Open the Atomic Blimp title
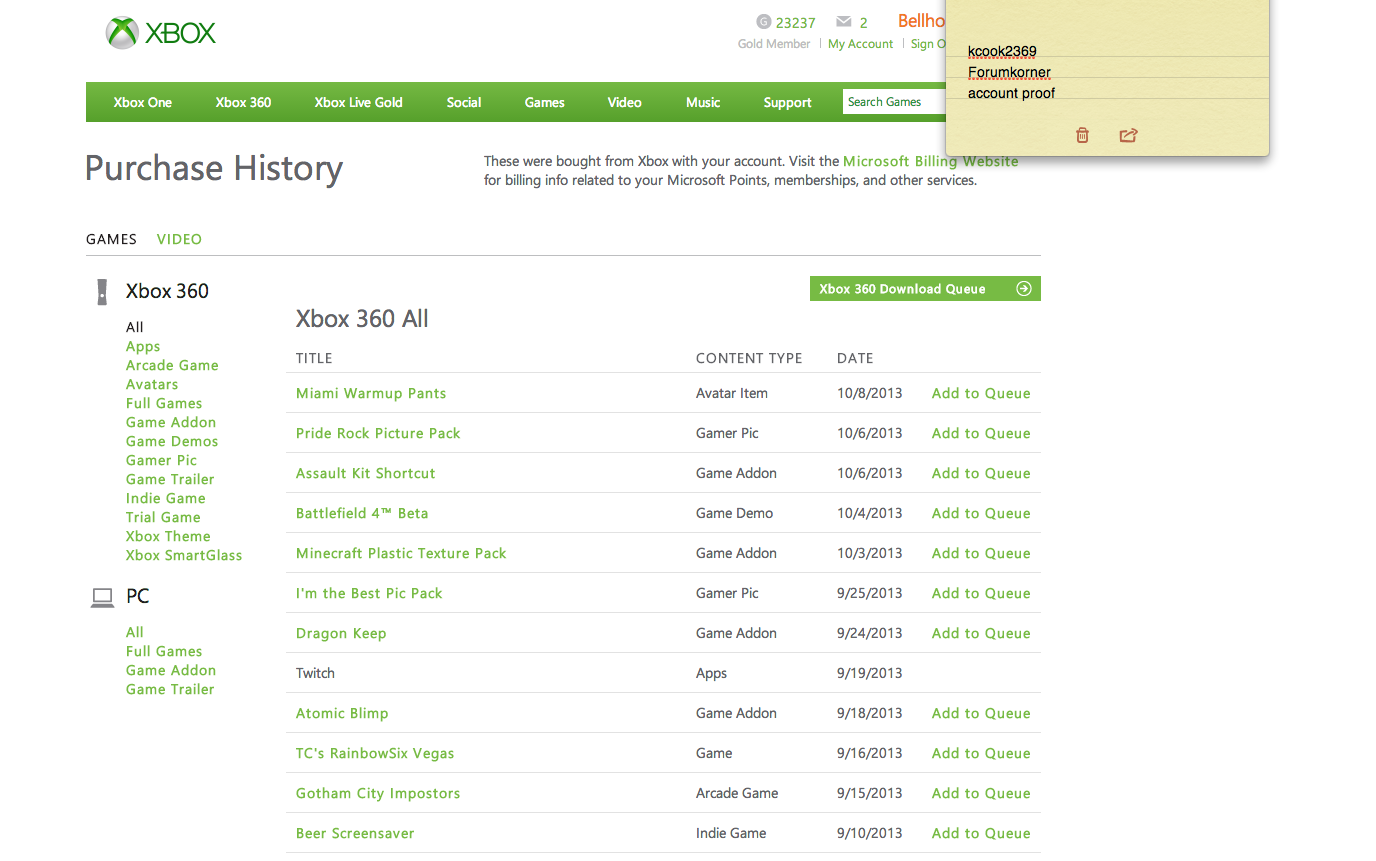Screen dimensions: 1376x861 click(x=342, y=713)
